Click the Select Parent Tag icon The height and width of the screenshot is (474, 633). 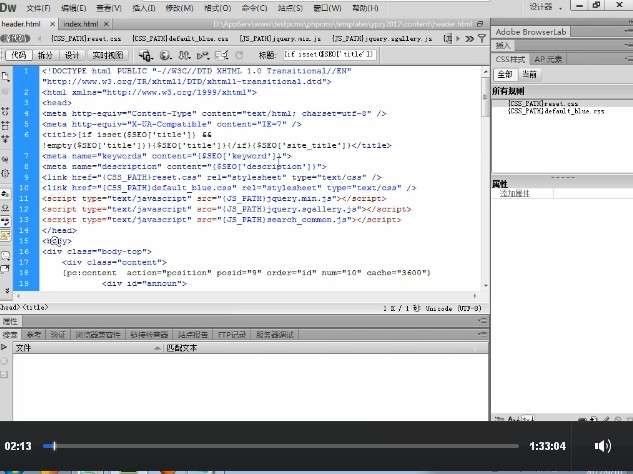point(7,152)
